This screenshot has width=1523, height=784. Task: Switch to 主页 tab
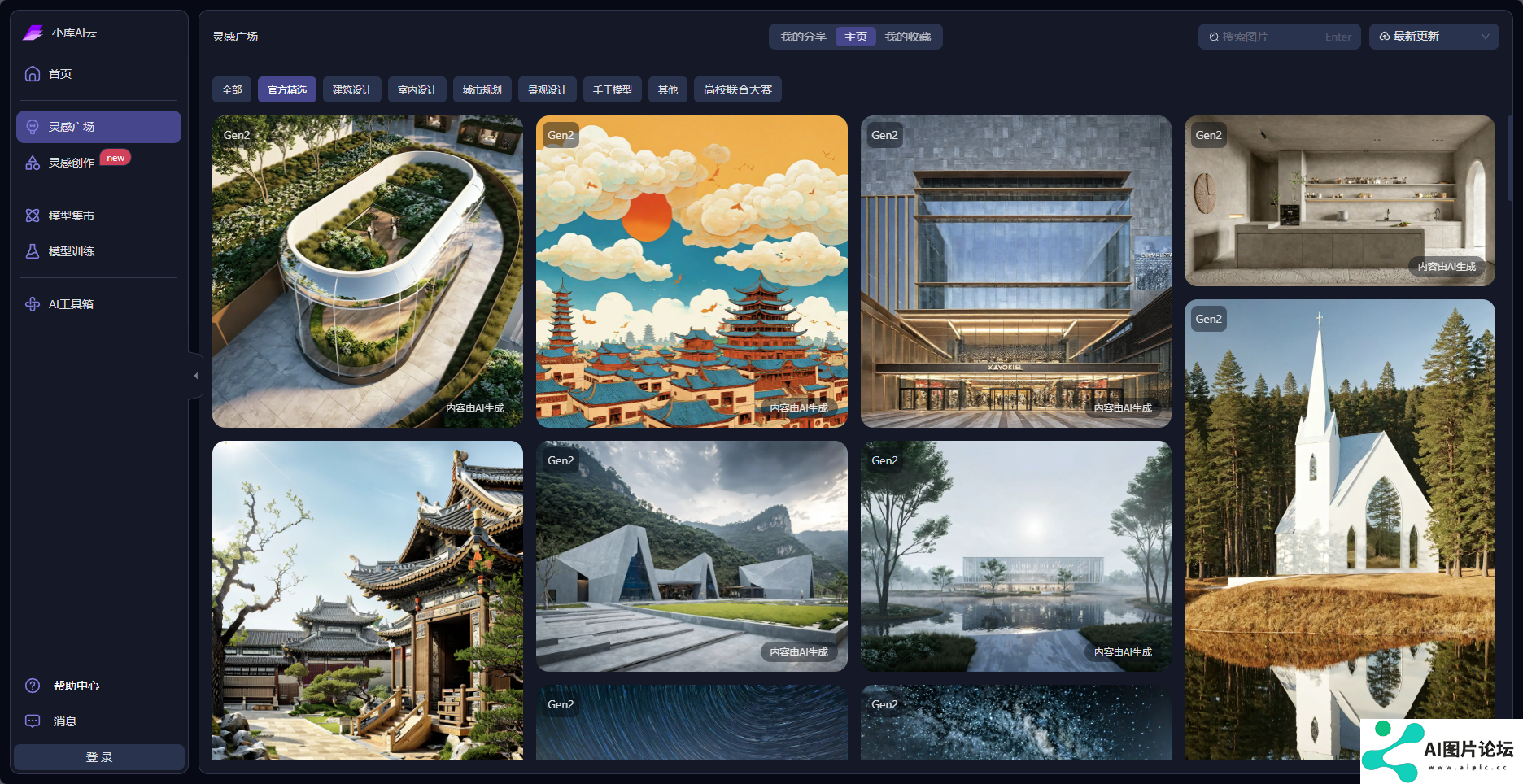(856, 37)
